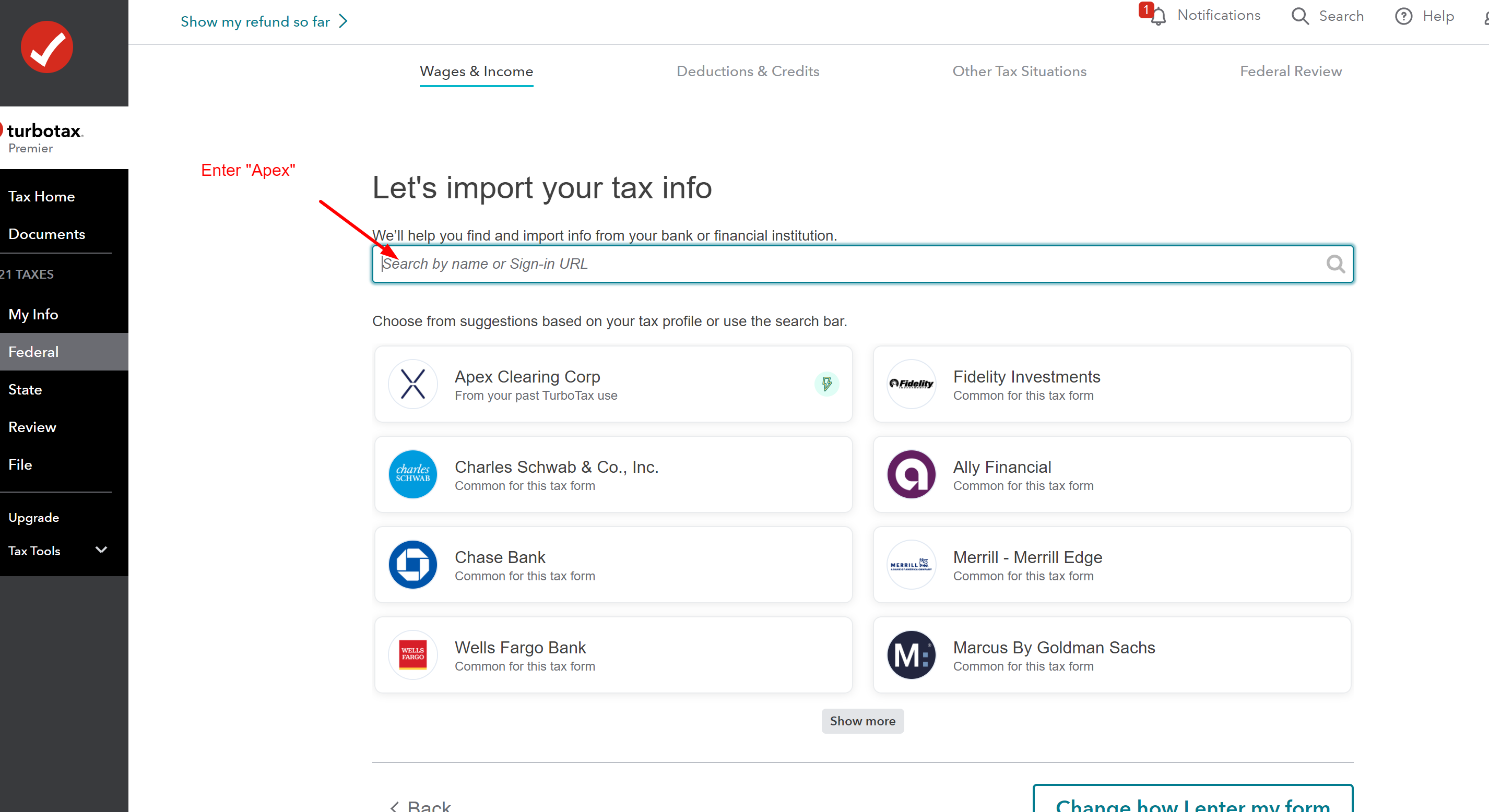Open the top bar Help icon

point(1403,16)
